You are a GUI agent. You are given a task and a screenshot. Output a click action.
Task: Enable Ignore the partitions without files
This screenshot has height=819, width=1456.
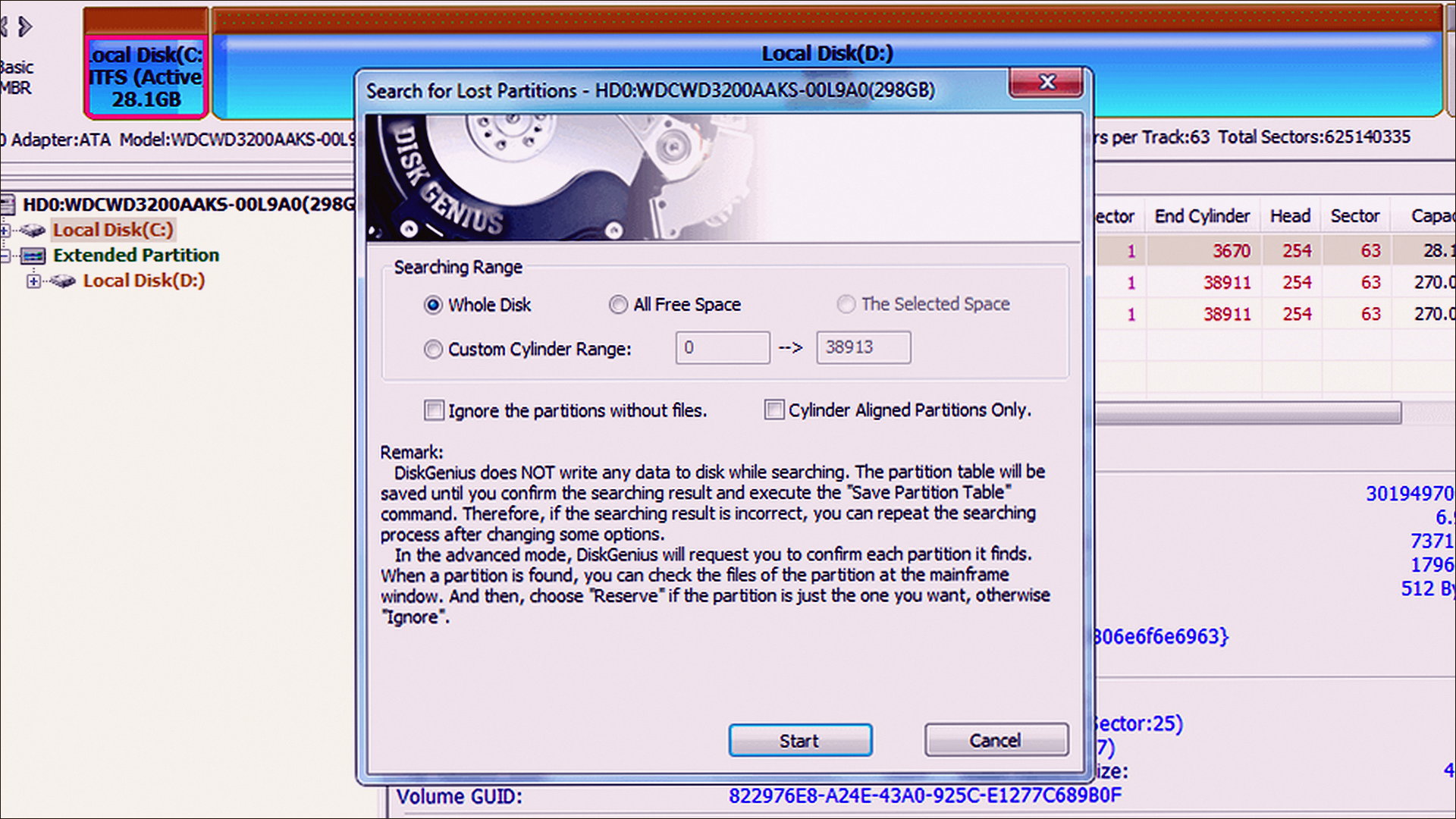click(434, 410)
